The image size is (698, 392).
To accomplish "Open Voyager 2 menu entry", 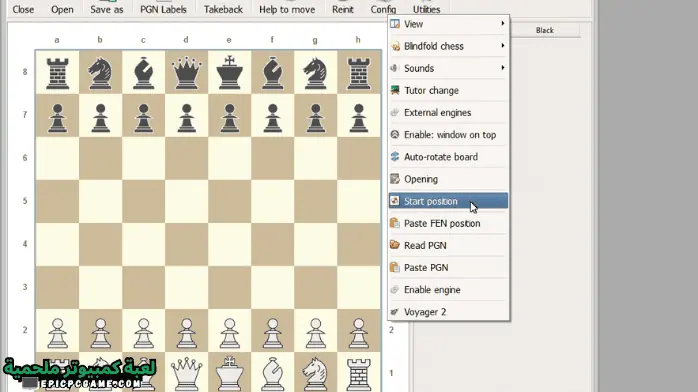I will click(x=448, y=311).
